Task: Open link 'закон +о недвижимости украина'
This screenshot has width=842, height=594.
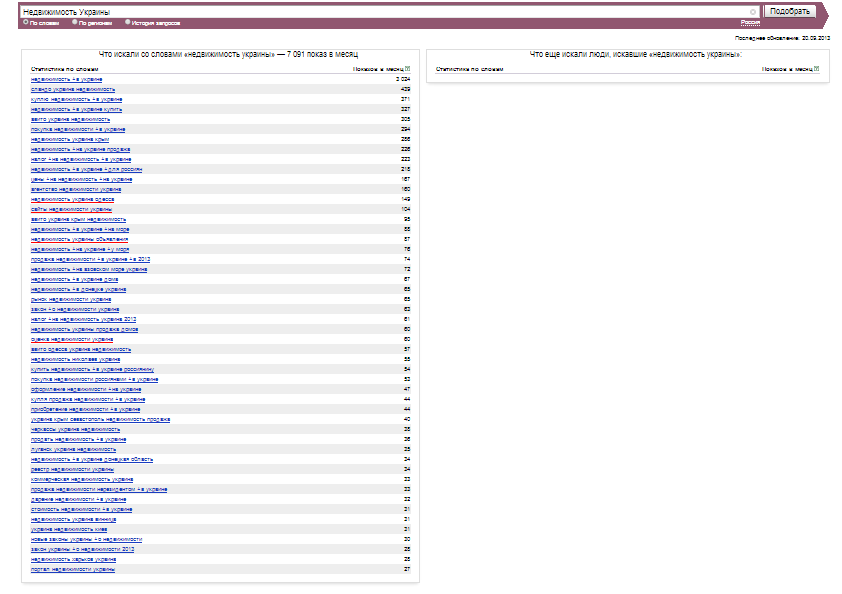Action: click(x=75, y=310)
